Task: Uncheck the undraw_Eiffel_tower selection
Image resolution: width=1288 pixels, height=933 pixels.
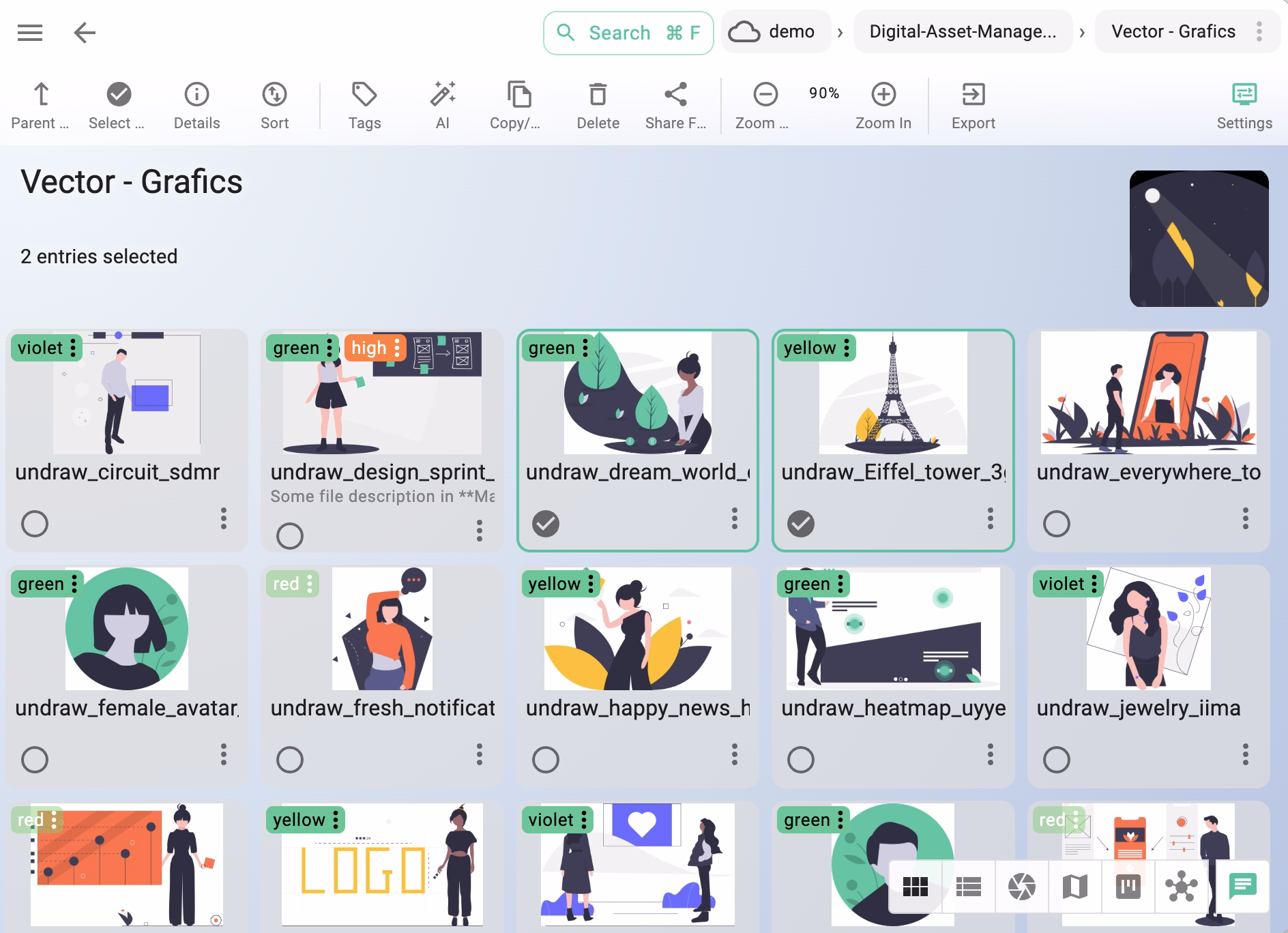Action: coord(800,524)
